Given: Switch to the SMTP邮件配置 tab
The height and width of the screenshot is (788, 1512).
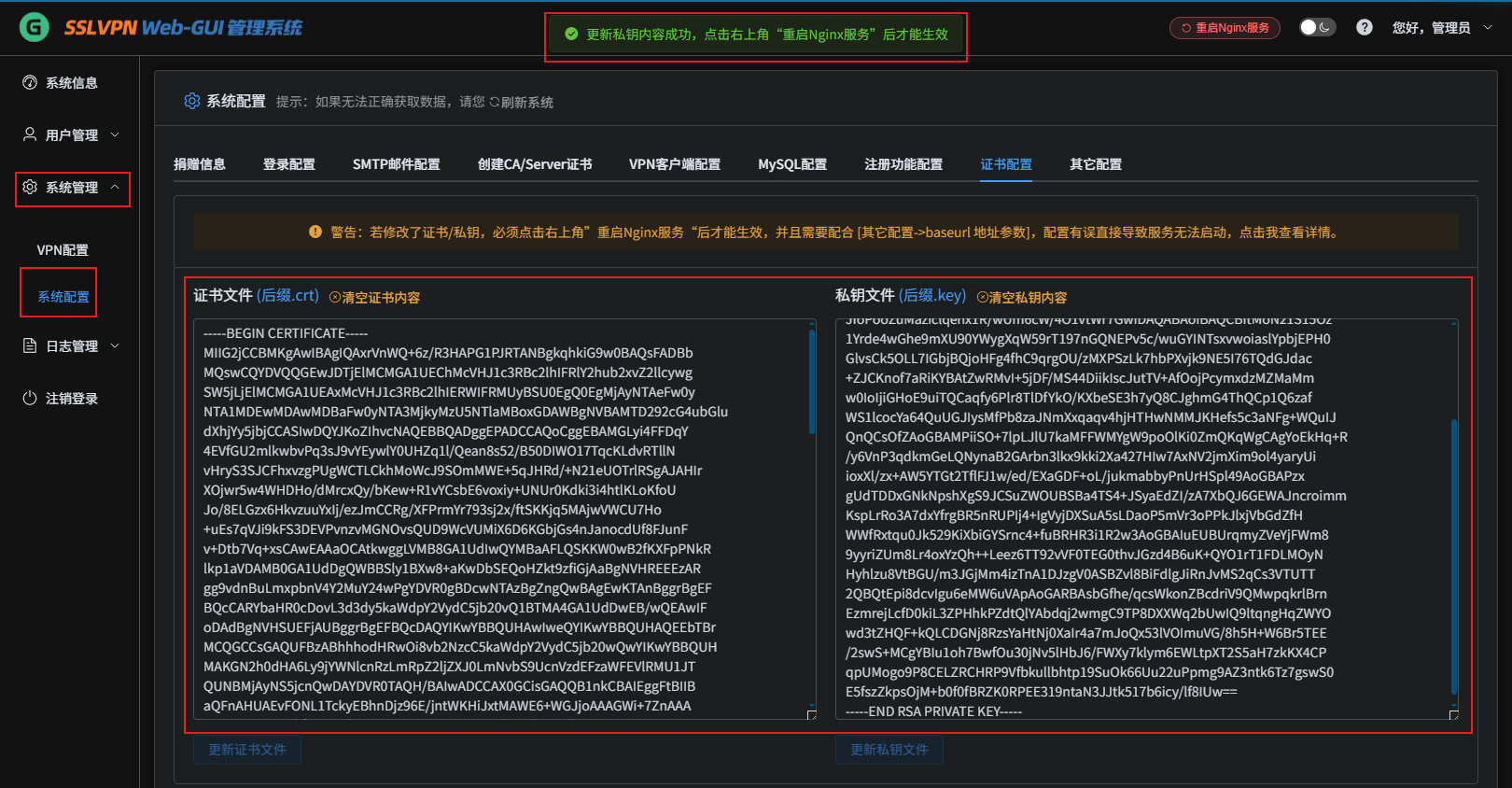Looking at the screenshot, I should (397, 164).
